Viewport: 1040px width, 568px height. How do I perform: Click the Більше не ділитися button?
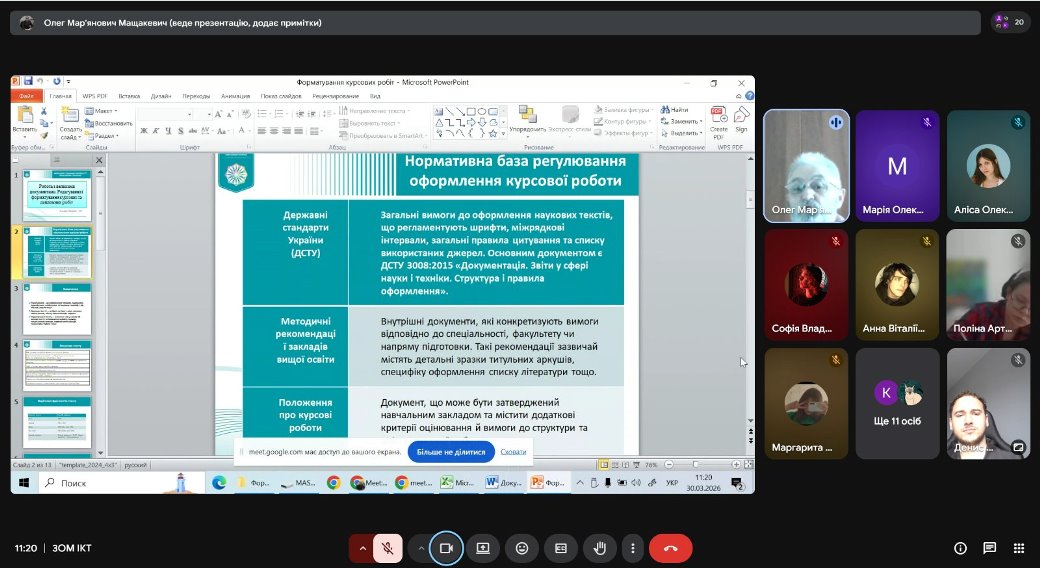(451, 452)
